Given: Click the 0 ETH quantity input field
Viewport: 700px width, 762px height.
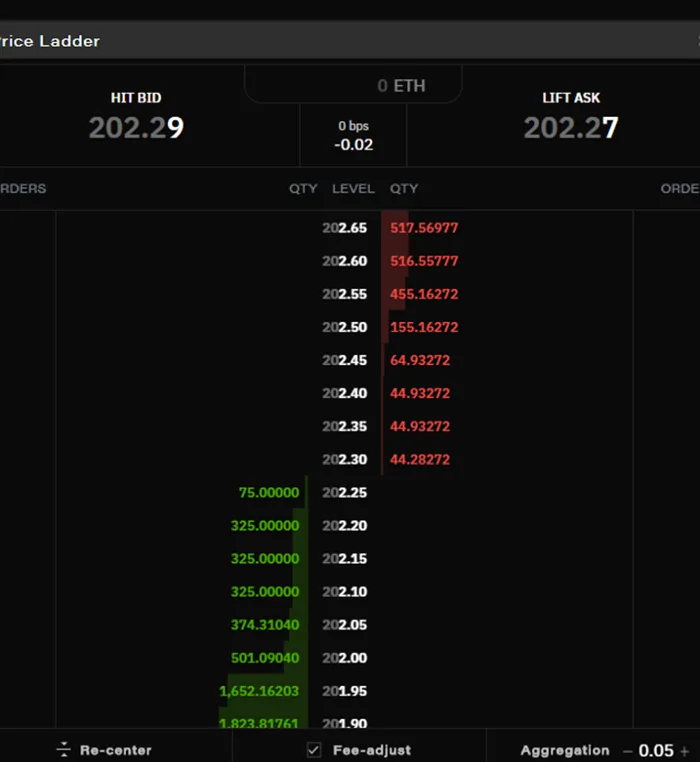Looking at the screenshot, I should (x=353, y=86).
